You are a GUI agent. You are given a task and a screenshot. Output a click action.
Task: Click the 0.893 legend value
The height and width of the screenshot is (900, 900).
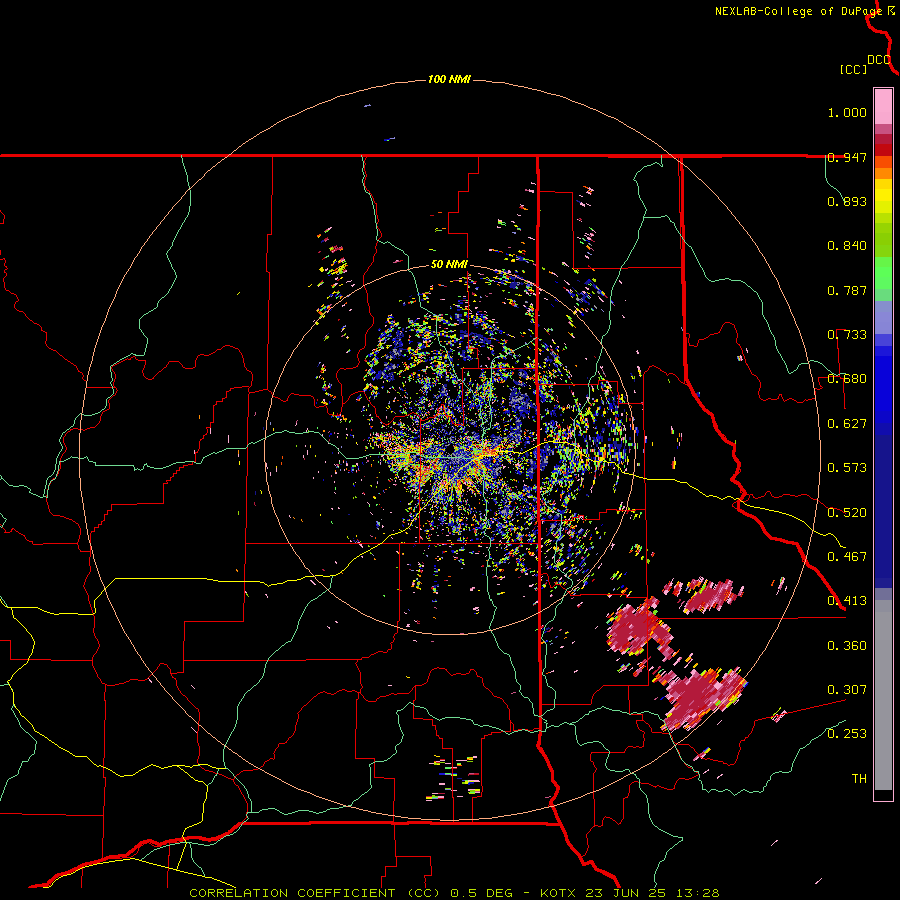847,201
